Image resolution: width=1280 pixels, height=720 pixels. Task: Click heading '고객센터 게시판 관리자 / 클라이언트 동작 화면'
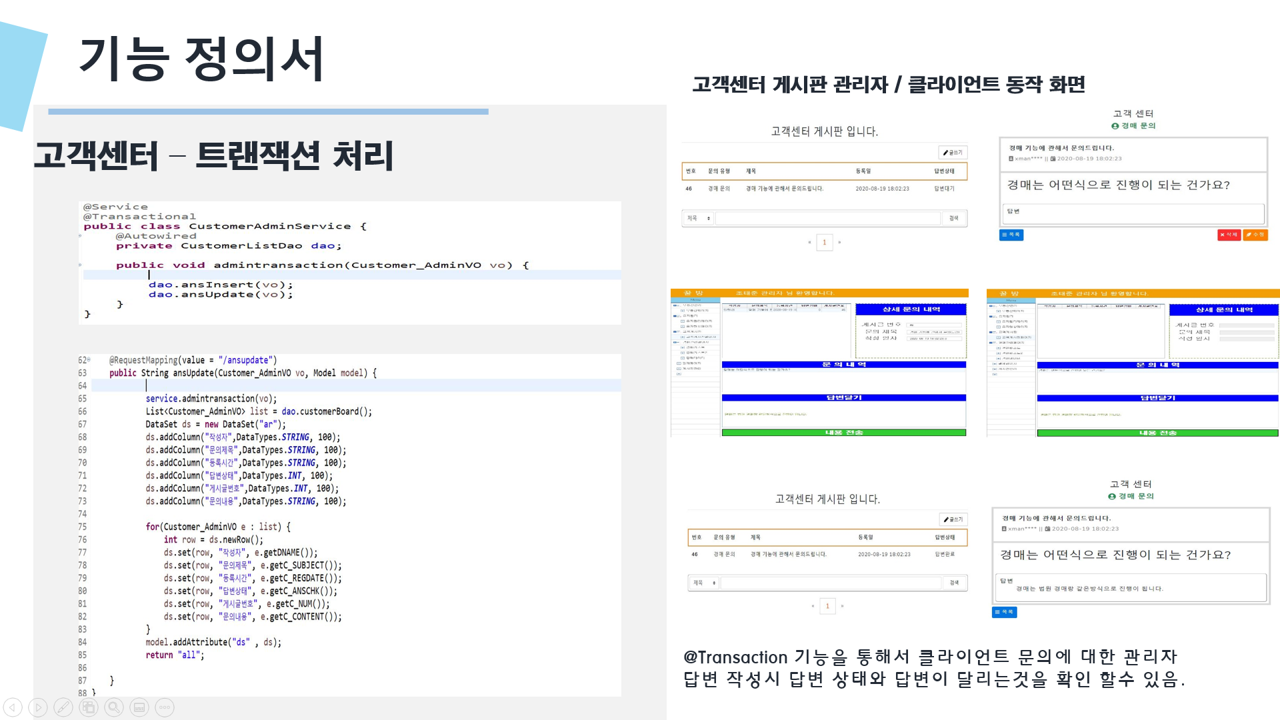(x=889, y=84)
